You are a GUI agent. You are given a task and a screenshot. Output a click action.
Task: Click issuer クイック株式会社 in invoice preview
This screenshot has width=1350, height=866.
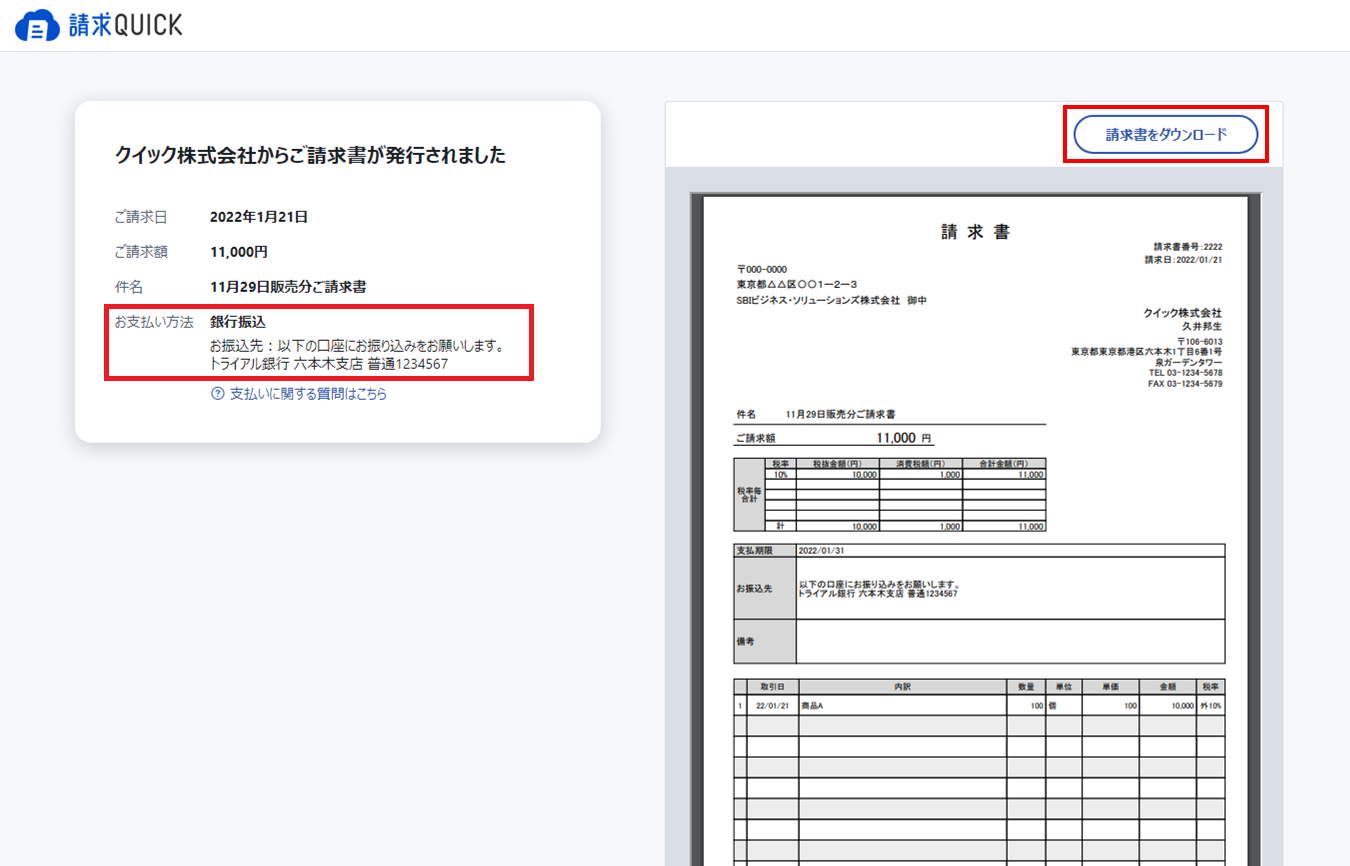click(1183, 313)
